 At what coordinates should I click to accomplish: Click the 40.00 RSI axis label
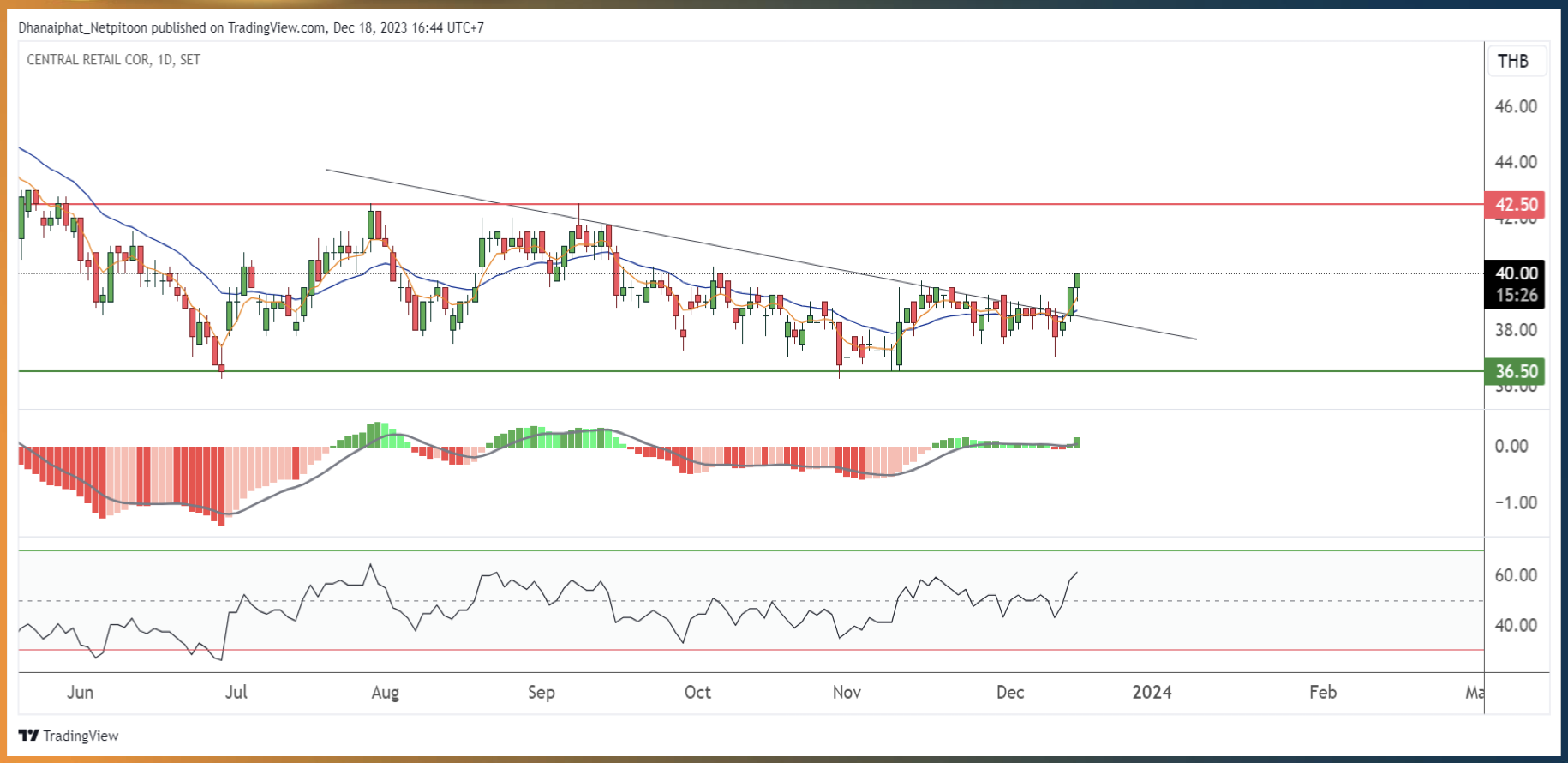coord(1516,625)
